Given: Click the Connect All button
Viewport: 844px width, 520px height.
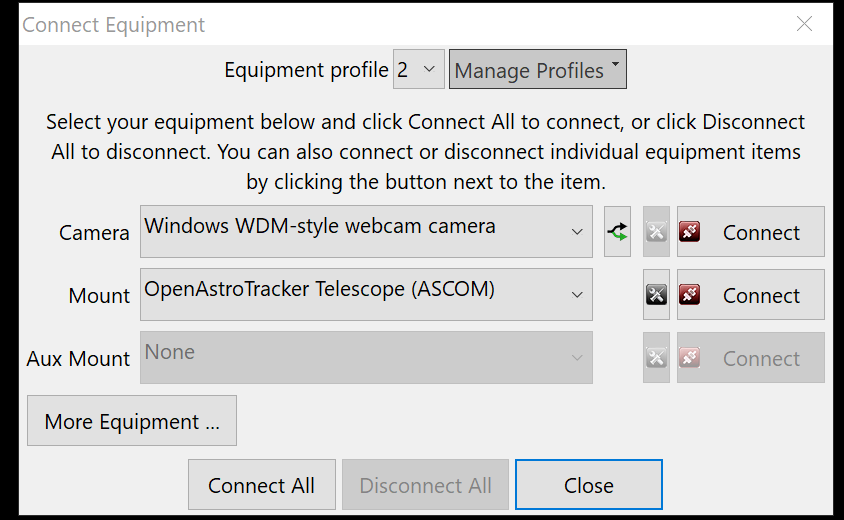Looking at the screenshot, I should tap(262, 484).
